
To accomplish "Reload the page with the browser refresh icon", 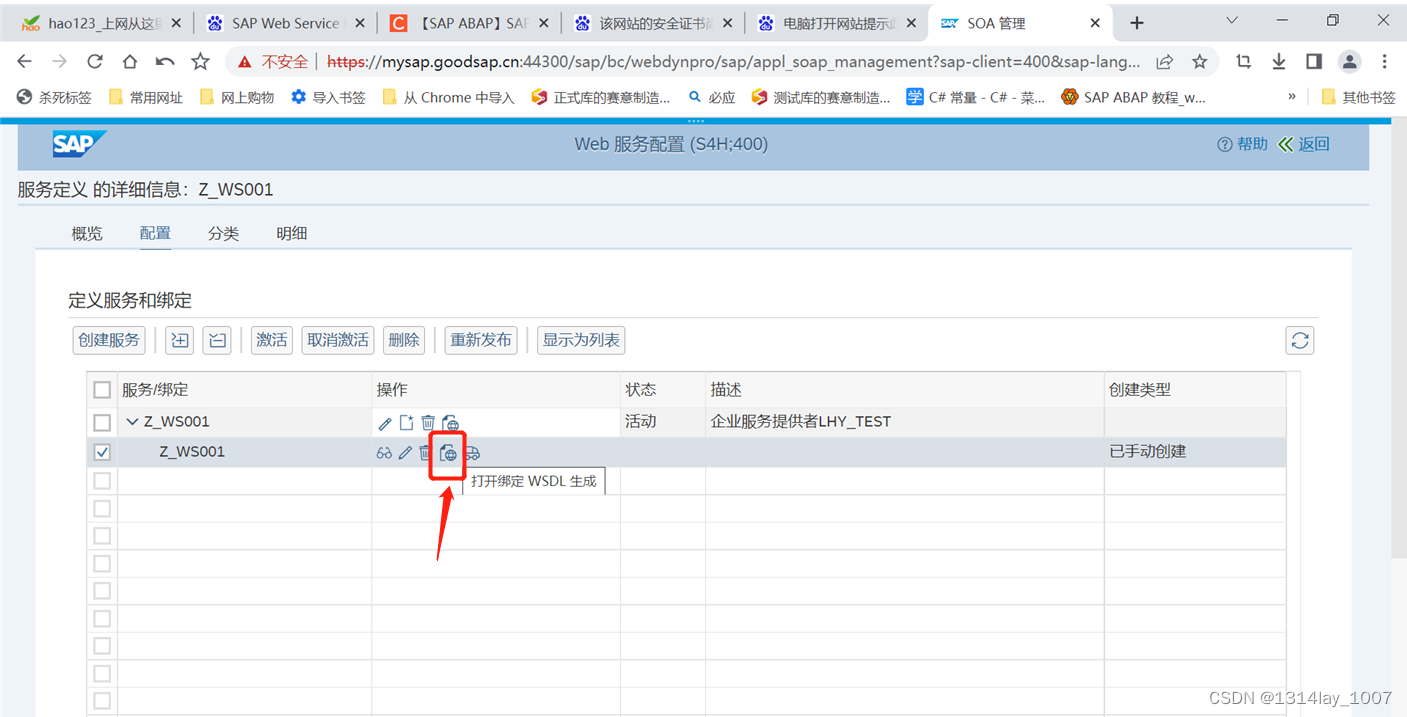I will coord(95,62).
